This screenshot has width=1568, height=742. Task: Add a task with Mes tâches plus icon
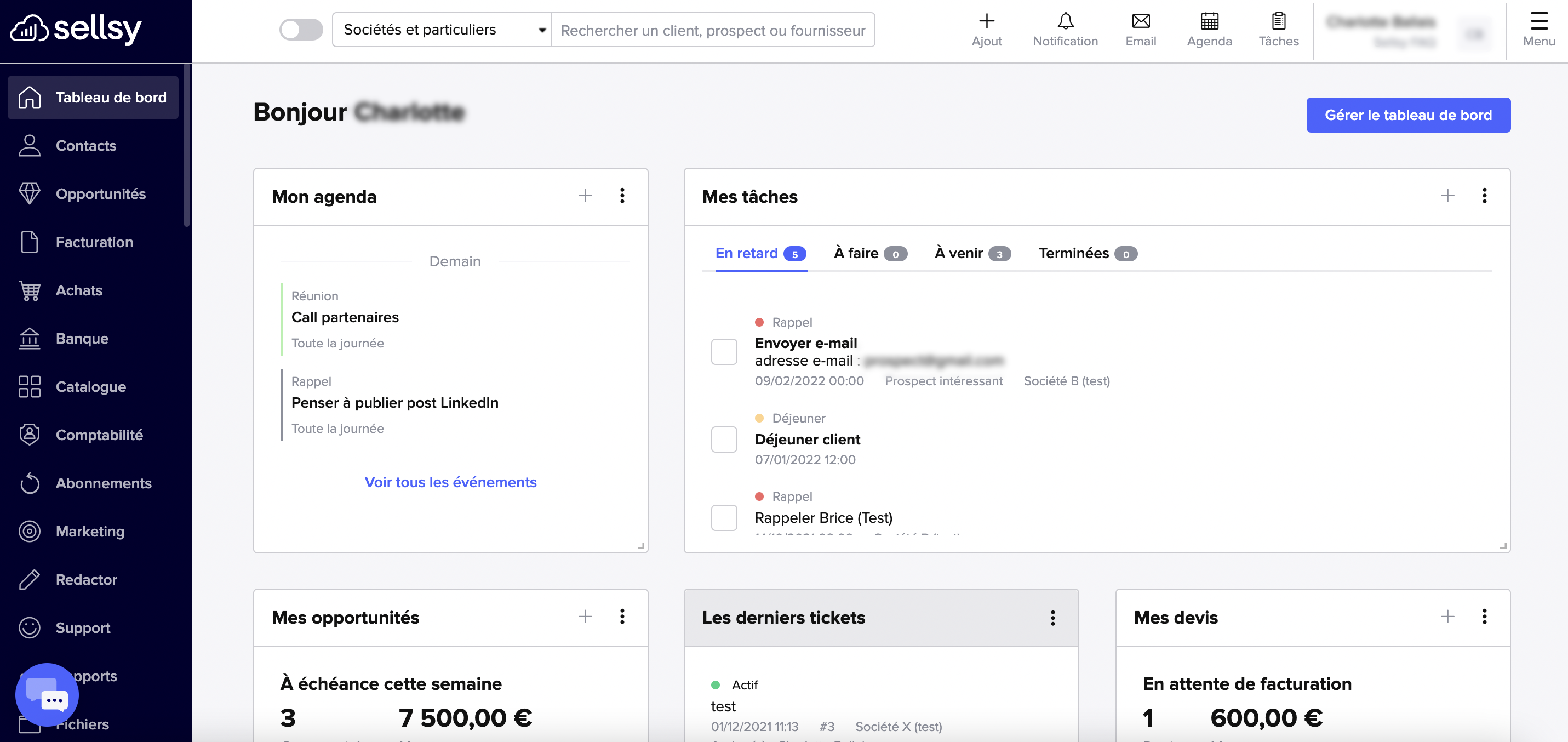pos(1447,196)
